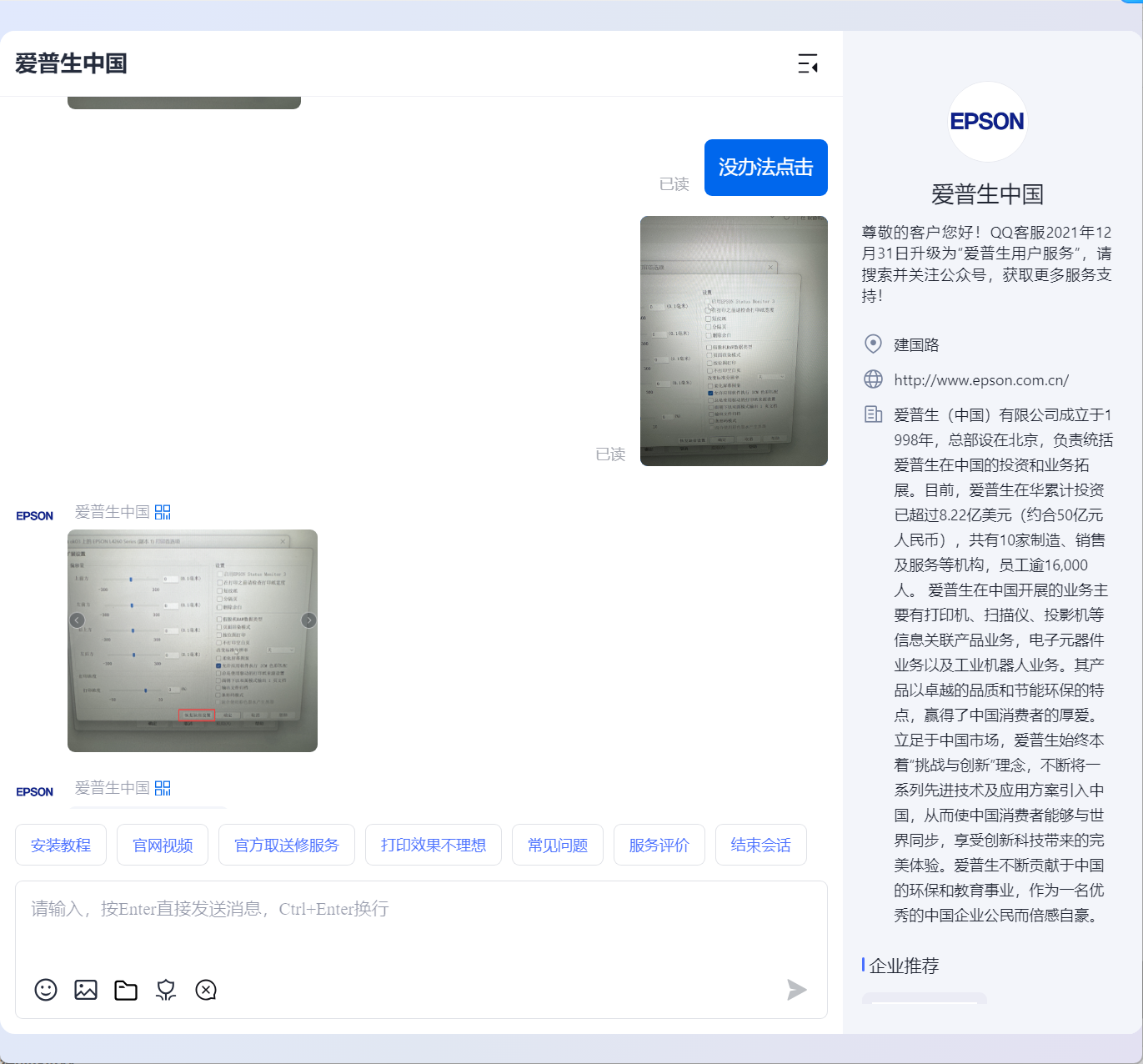Select the 官网视频 quick reply
The height and width of the screenshot is (1064, 1143).
tap(163, 845)
